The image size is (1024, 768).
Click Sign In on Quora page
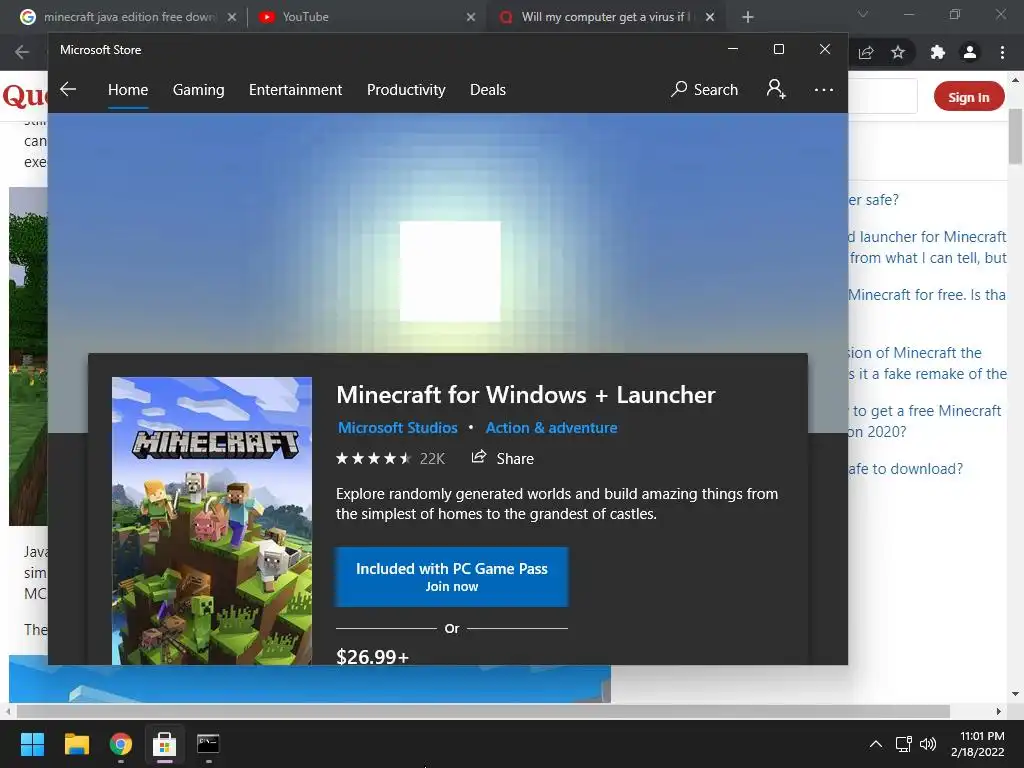968,97
